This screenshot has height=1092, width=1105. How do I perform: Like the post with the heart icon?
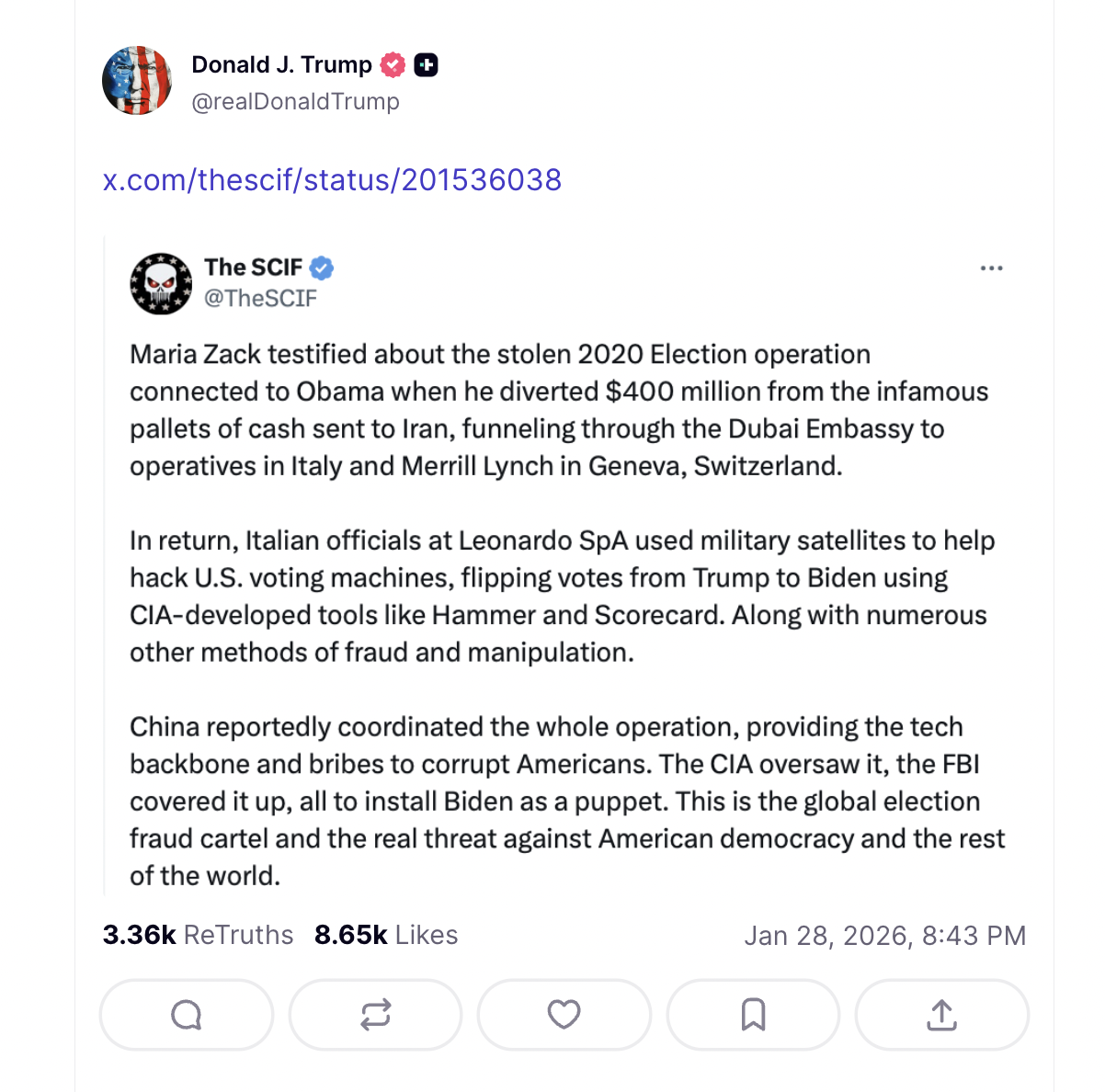coord(564,1015)
